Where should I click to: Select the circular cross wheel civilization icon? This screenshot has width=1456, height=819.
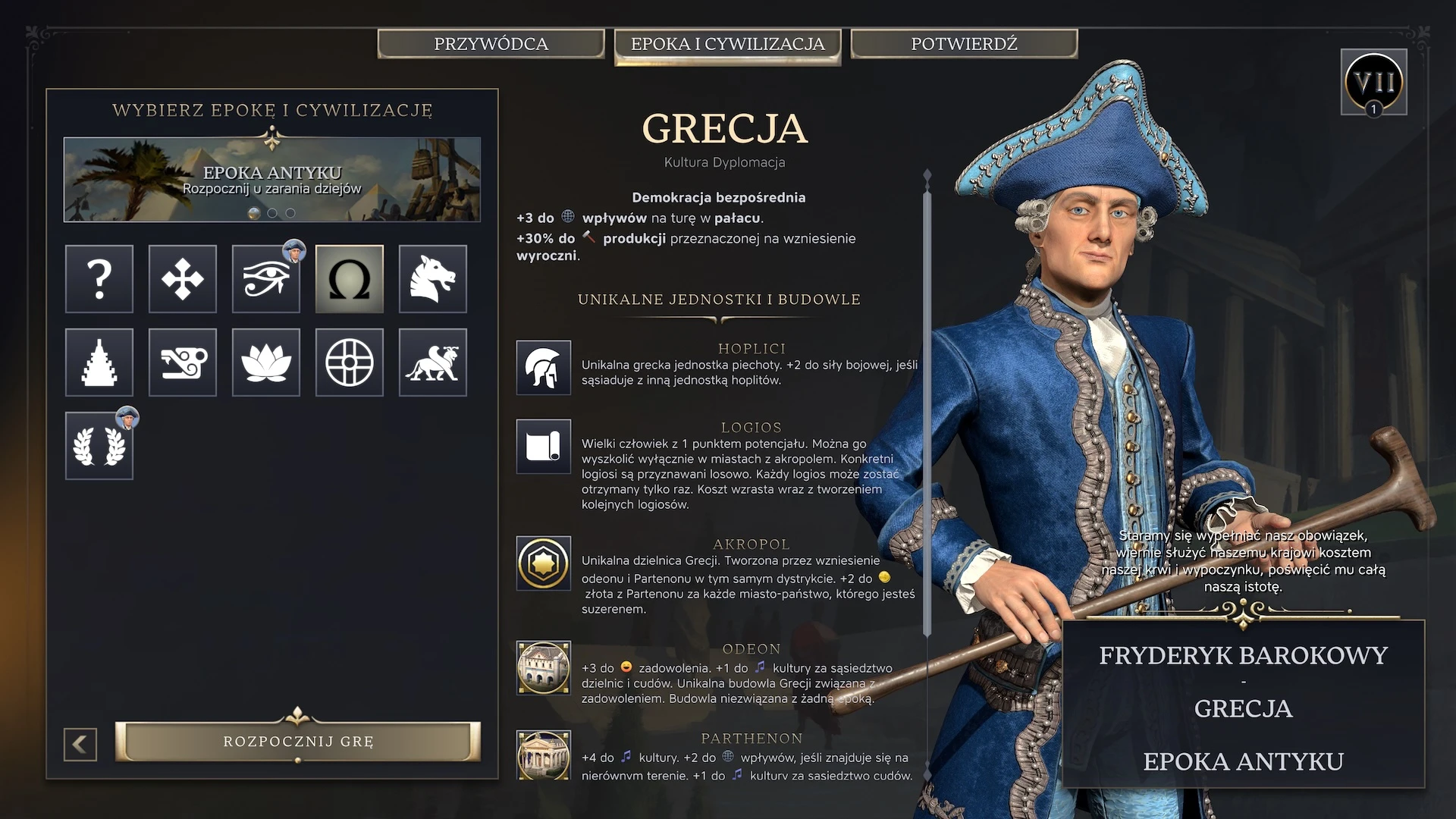coord(350,362)
